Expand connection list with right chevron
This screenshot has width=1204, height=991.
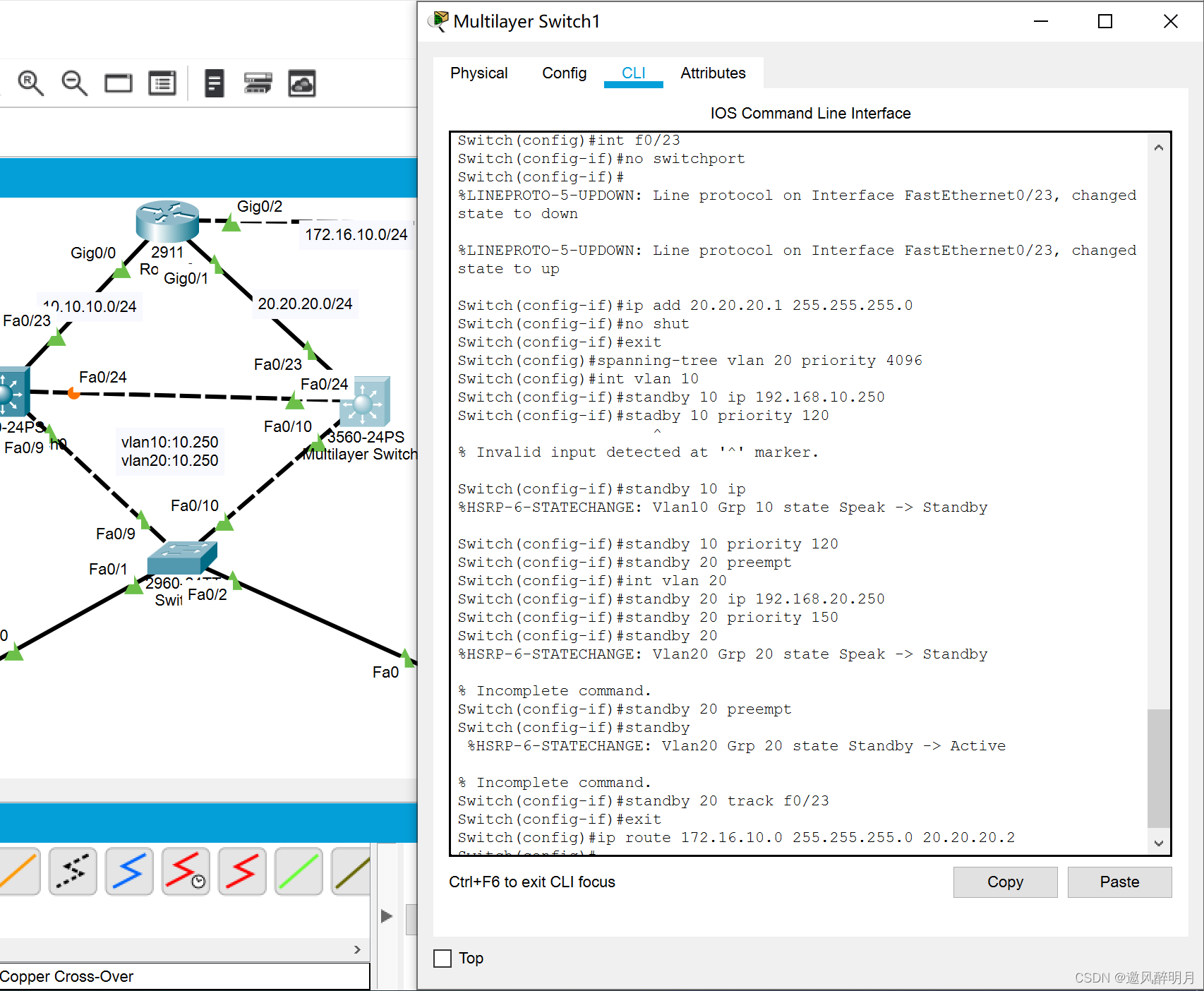357,949
